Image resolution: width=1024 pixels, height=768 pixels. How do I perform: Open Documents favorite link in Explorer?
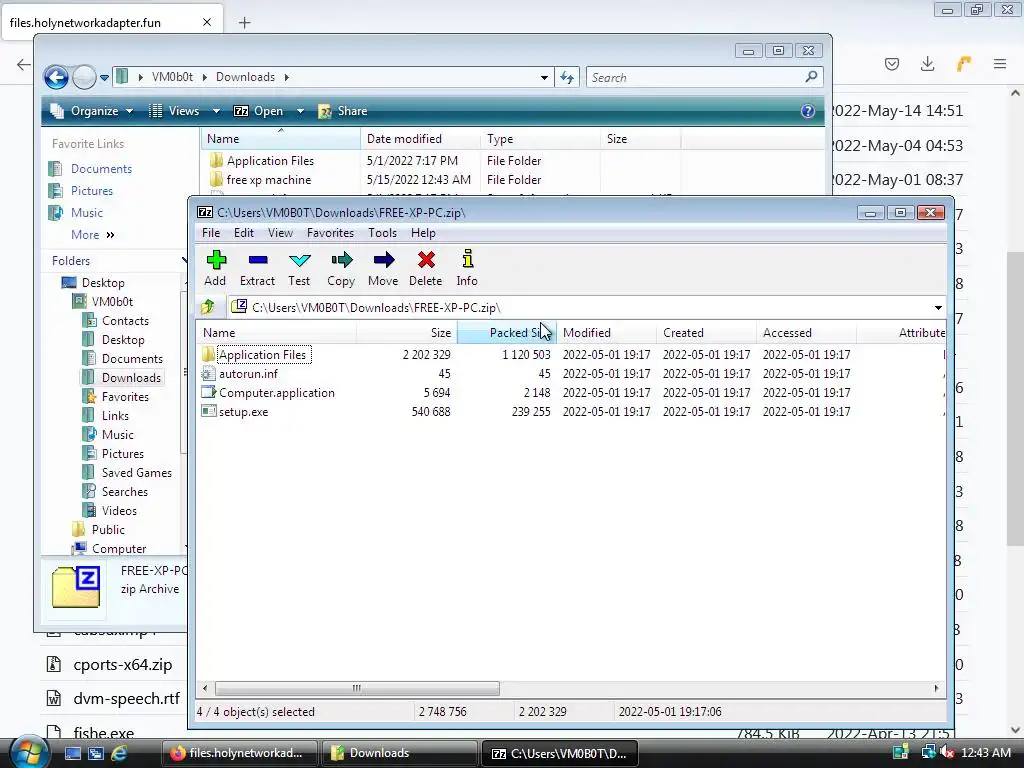pyautogui.click(x=101, y=168)
